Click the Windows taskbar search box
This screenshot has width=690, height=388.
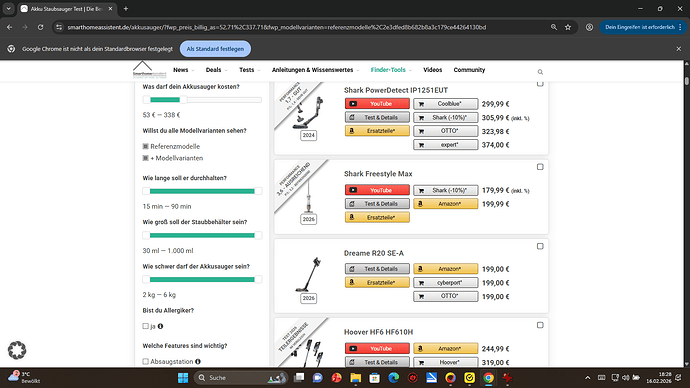coord(241,377)
